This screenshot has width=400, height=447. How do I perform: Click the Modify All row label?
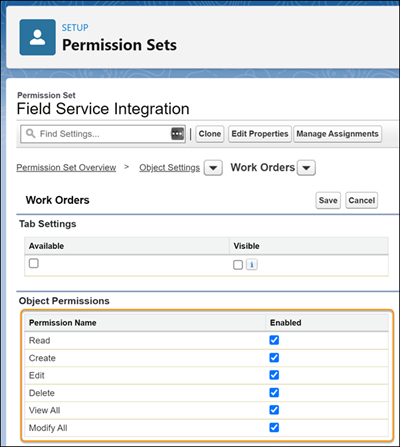pos(48,428)
